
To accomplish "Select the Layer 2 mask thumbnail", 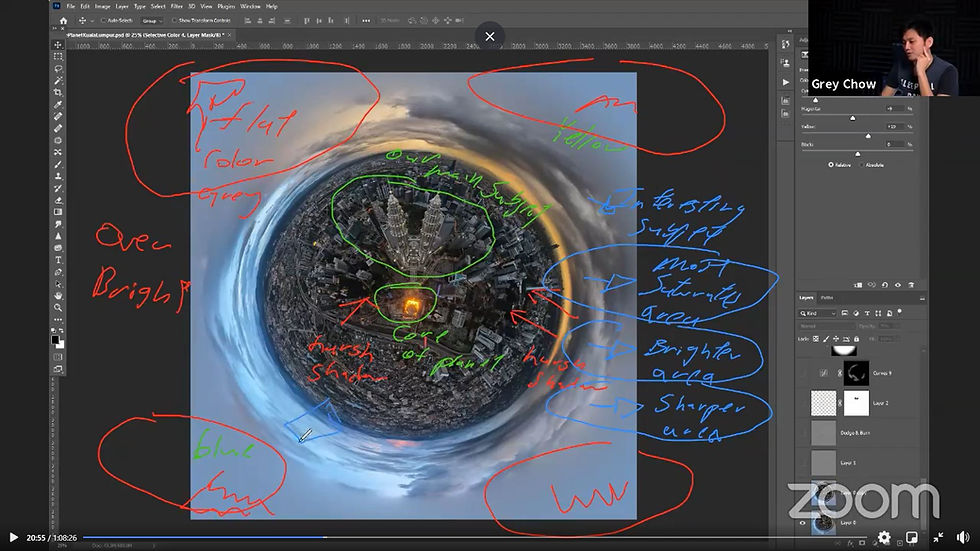I will tap(856, 403).
